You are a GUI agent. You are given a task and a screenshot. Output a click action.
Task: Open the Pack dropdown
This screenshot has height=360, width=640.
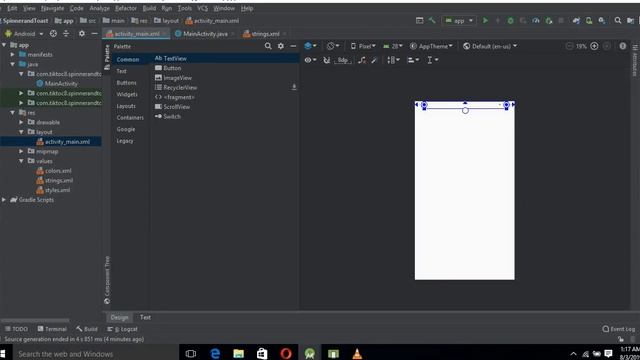point(393,60)
